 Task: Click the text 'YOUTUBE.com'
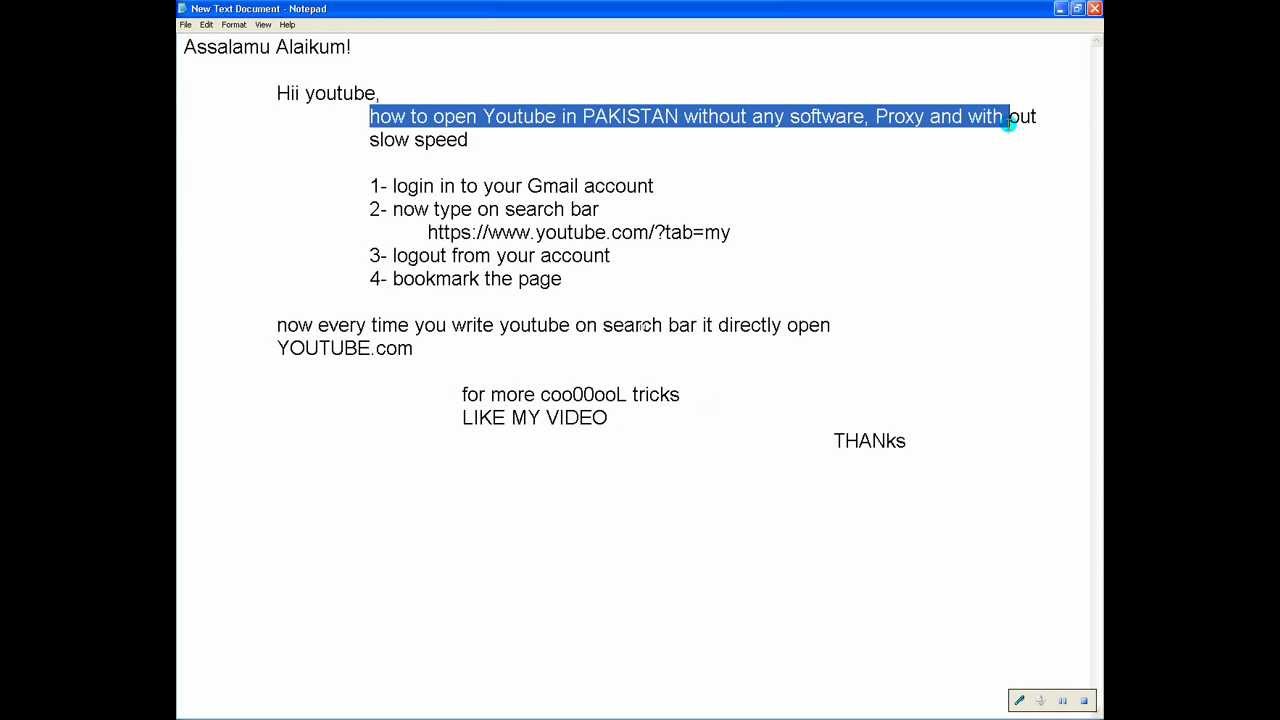click(344, 348)
